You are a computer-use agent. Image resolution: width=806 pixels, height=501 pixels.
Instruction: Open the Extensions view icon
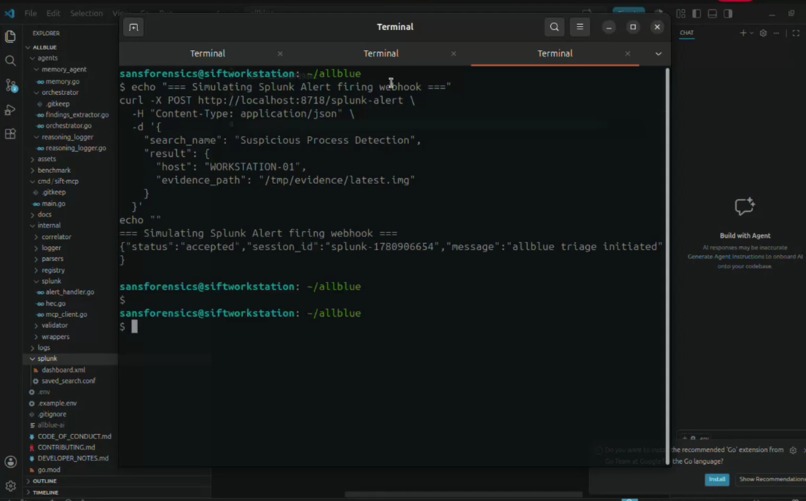10,134
